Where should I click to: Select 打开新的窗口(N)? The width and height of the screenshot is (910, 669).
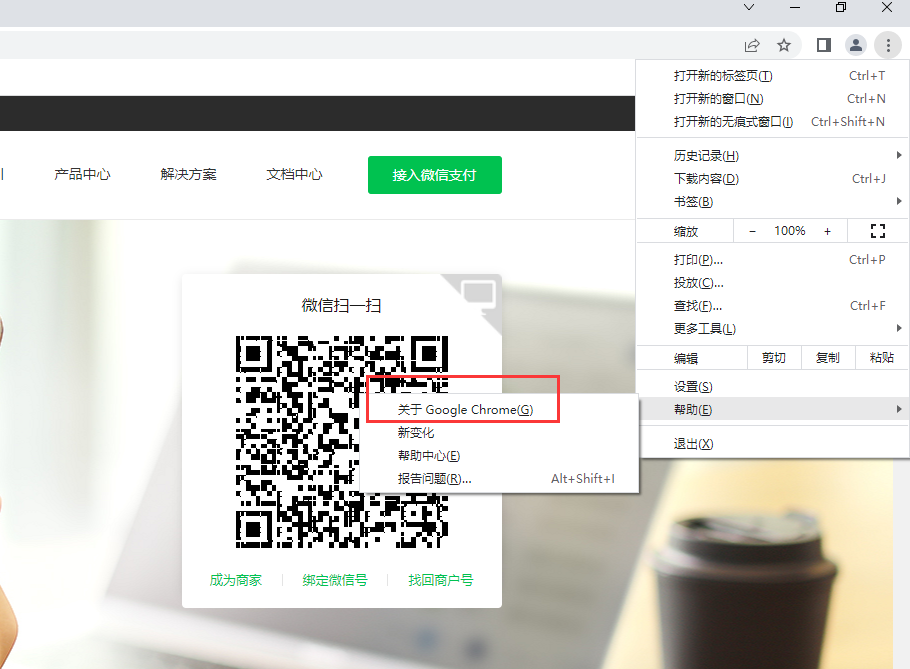point(772,99)
